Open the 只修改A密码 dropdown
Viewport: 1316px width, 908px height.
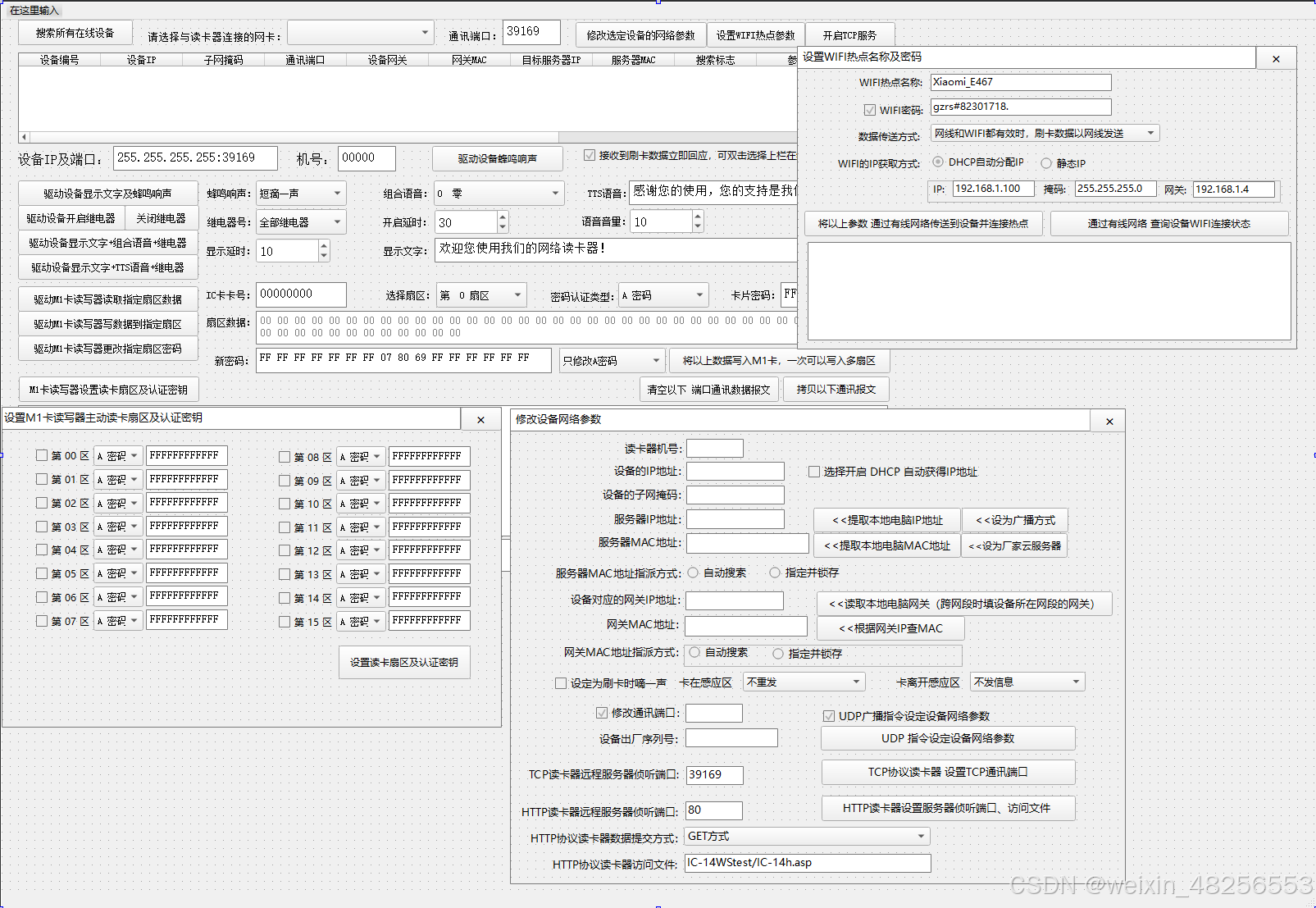click(x=612, y=361)
